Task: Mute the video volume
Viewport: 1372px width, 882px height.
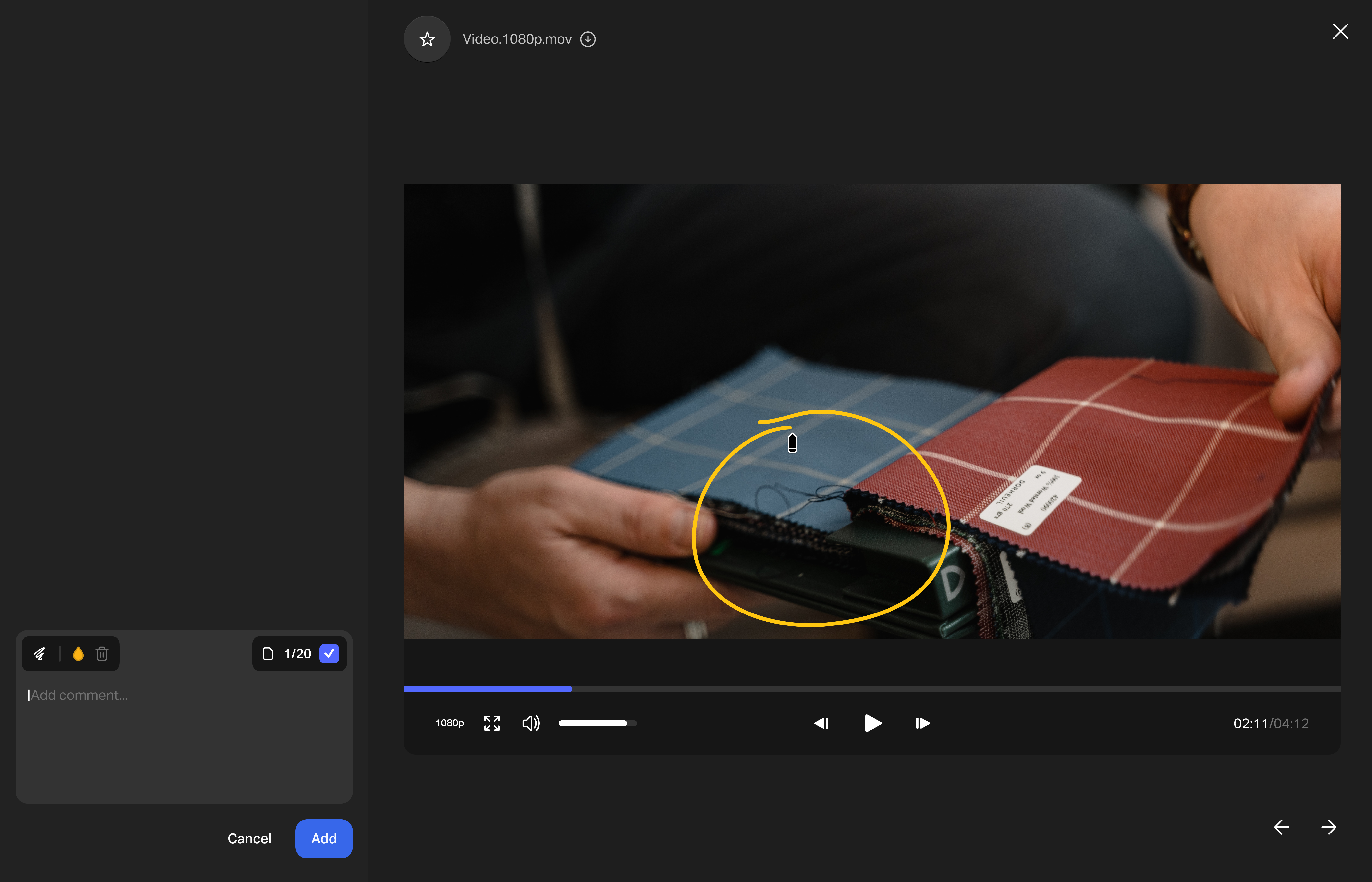Action: [x=531, y=723]
